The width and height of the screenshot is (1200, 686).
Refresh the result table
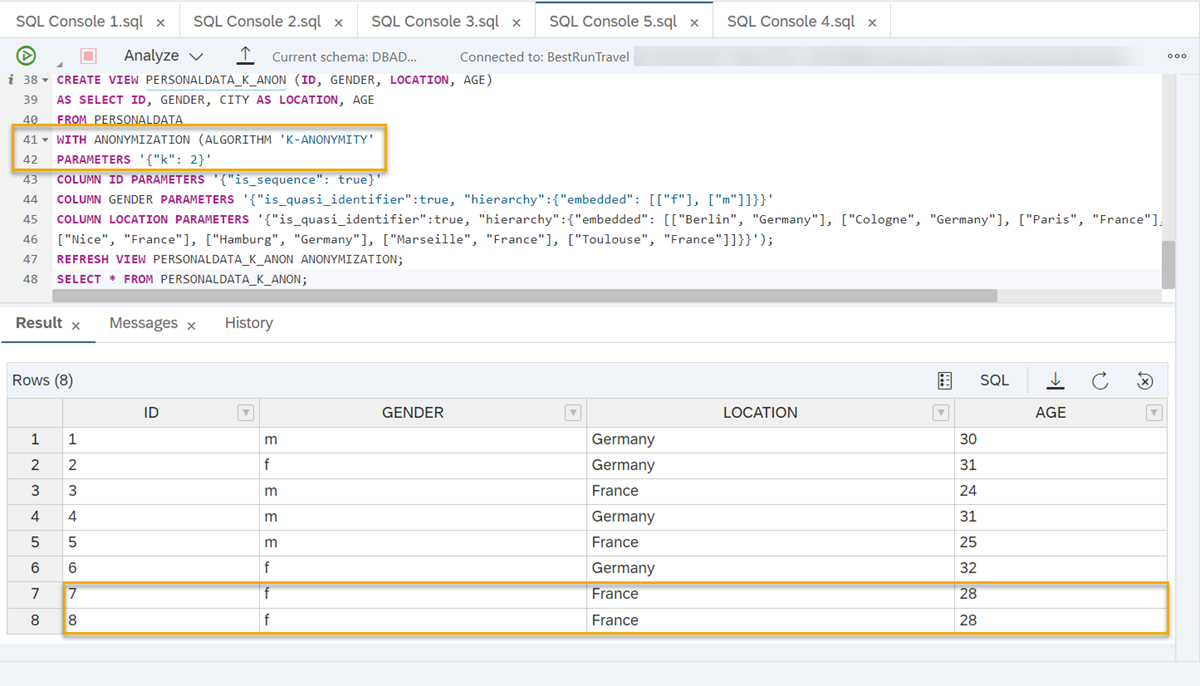1100,381
